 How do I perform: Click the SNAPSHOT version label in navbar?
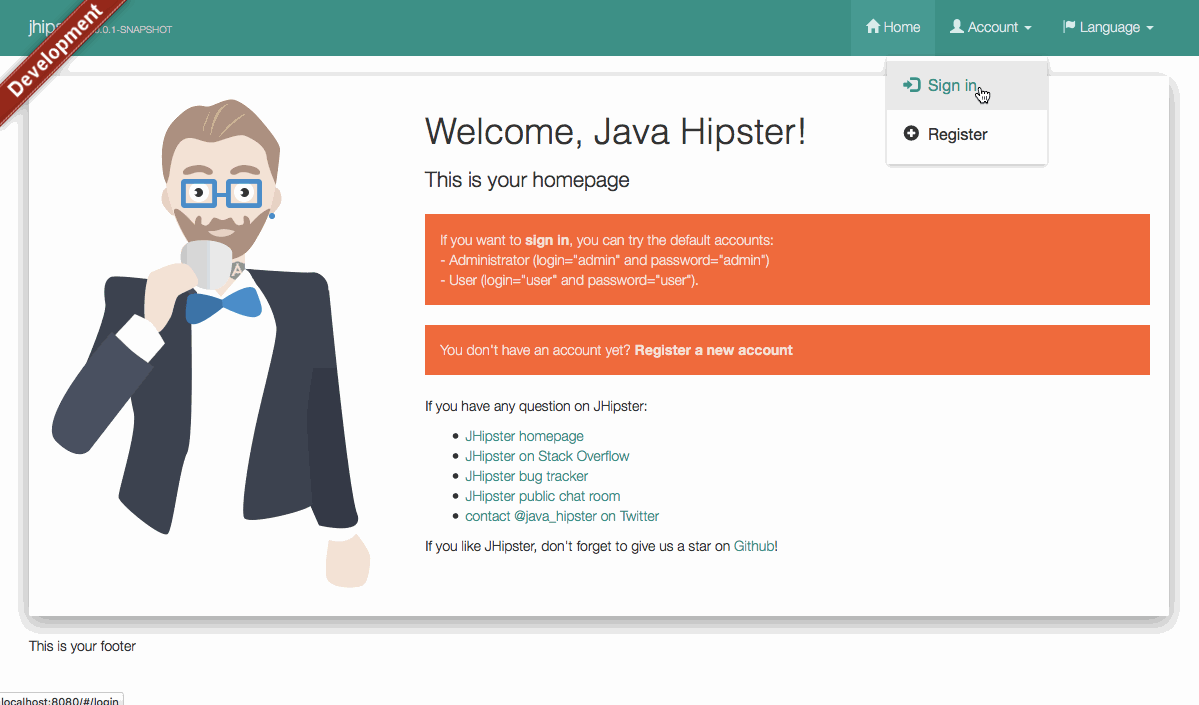(x=134, y=30)
